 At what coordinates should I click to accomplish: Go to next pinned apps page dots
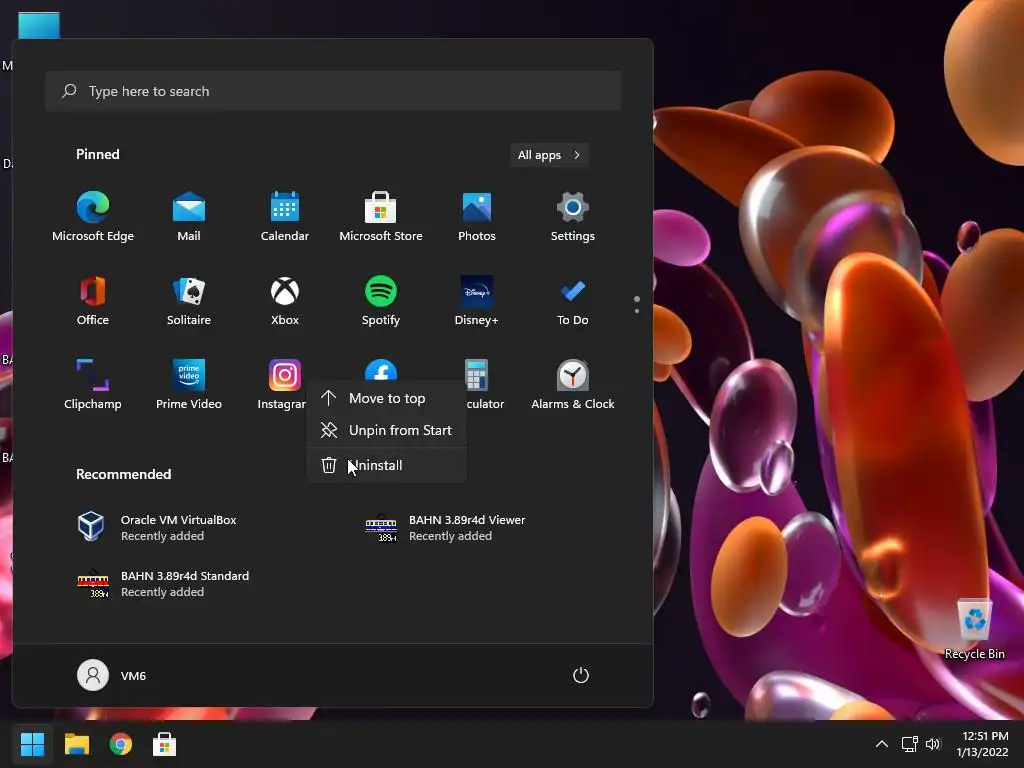637,304
